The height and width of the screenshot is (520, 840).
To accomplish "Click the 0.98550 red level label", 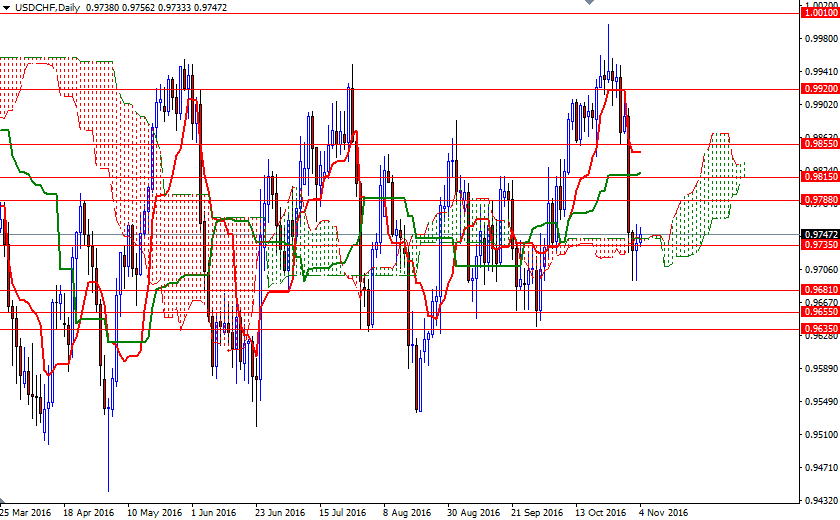I will 820,144.
